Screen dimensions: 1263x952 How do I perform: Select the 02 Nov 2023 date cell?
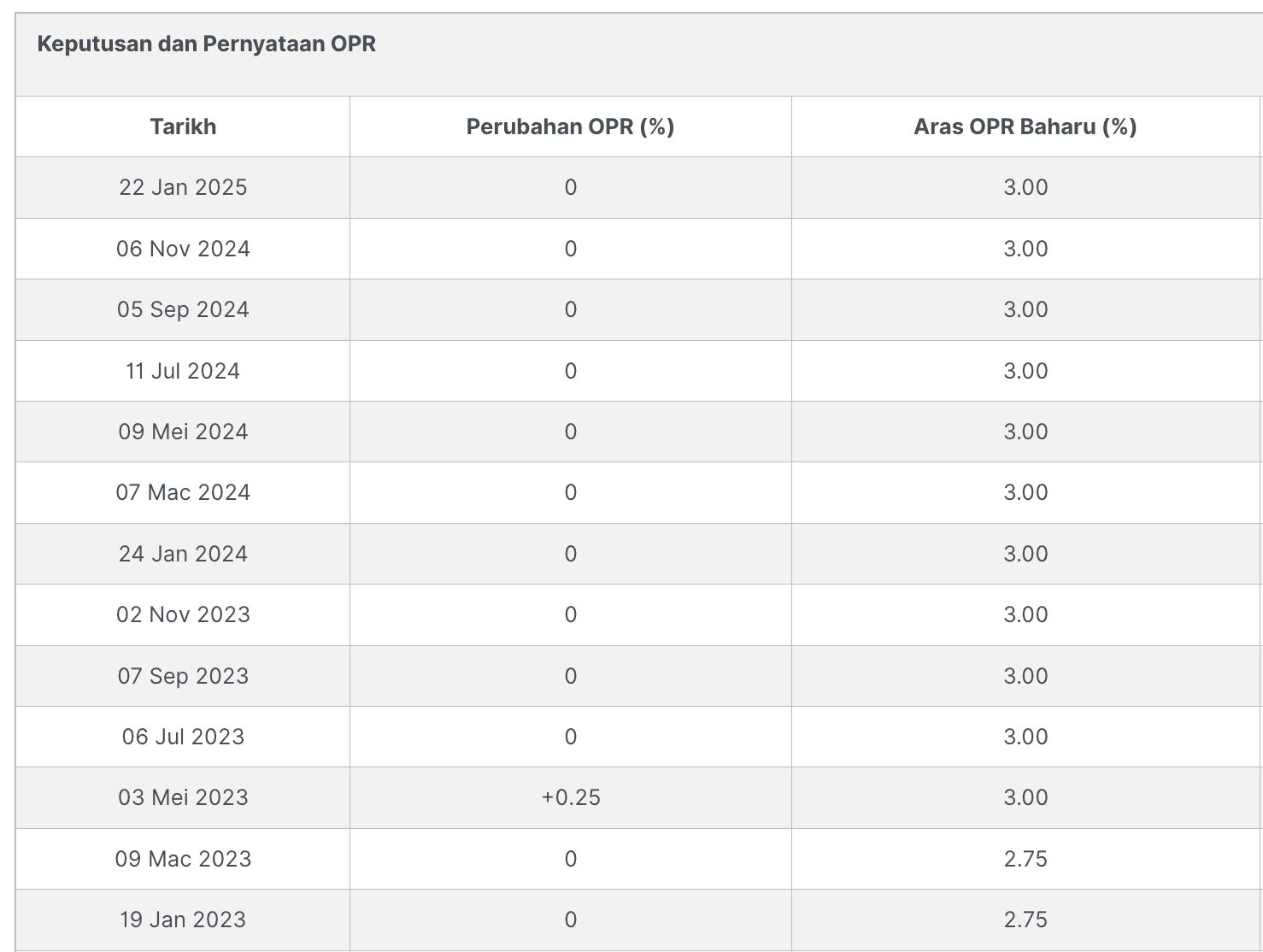[x=183, y=614]
